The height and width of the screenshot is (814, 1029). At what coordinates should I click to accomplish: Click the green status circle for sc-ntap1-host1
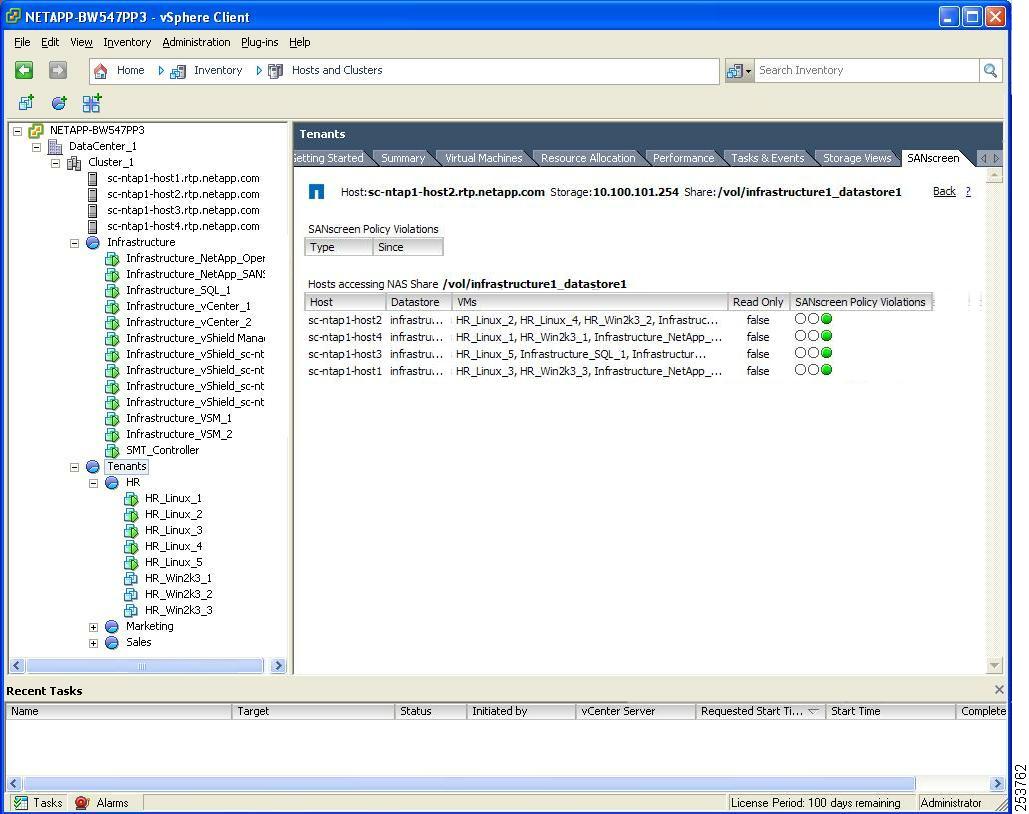(827, 370)
